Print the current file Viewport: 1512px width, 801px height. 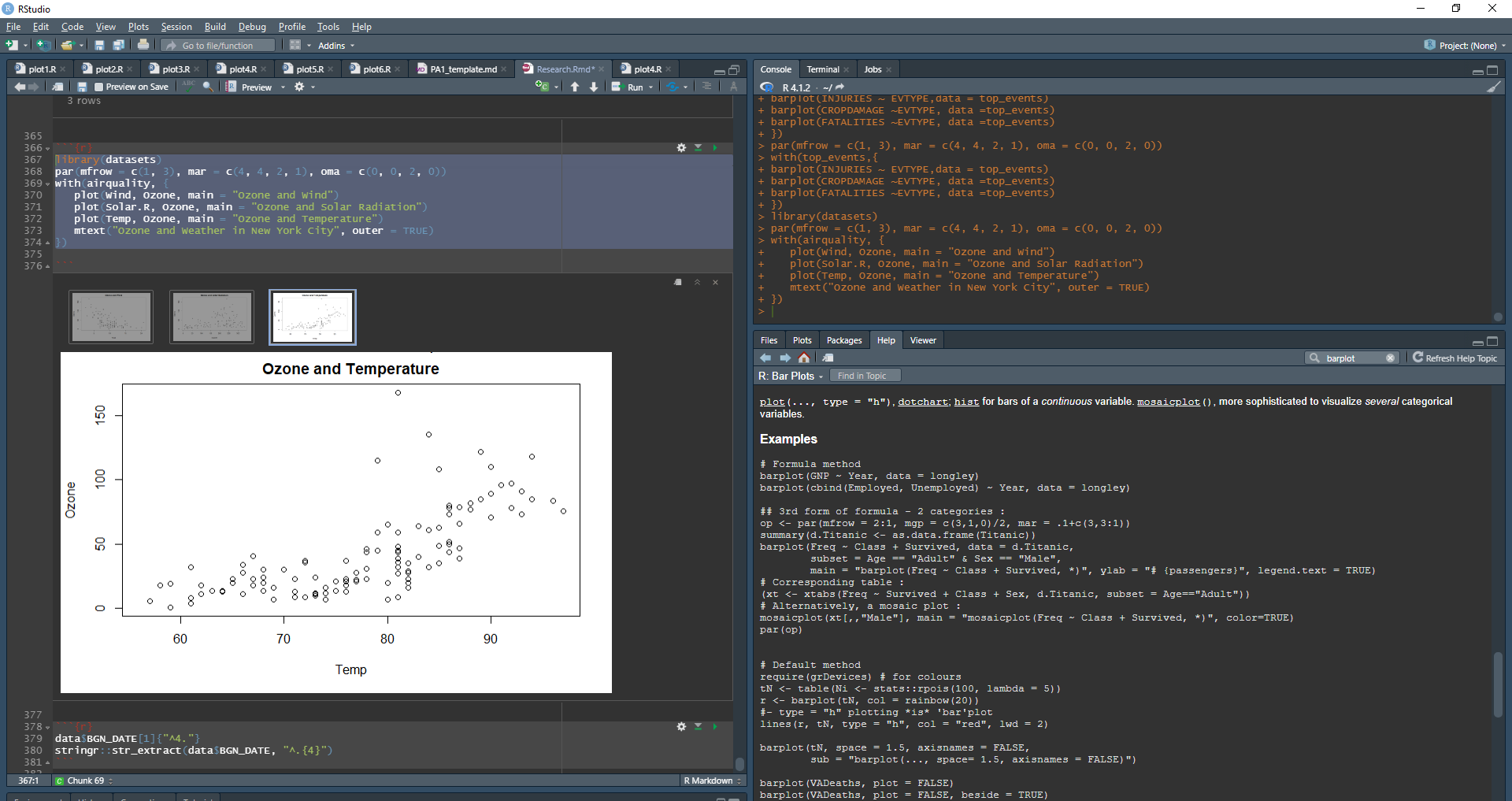143,45
